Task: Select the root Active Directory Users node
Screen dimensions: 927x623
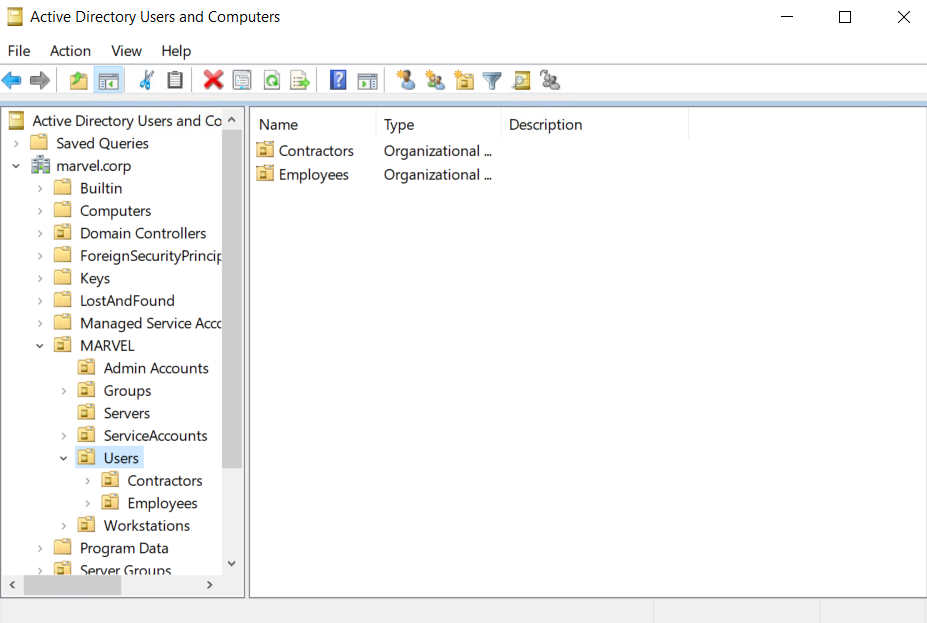Action: pos(127,121)
